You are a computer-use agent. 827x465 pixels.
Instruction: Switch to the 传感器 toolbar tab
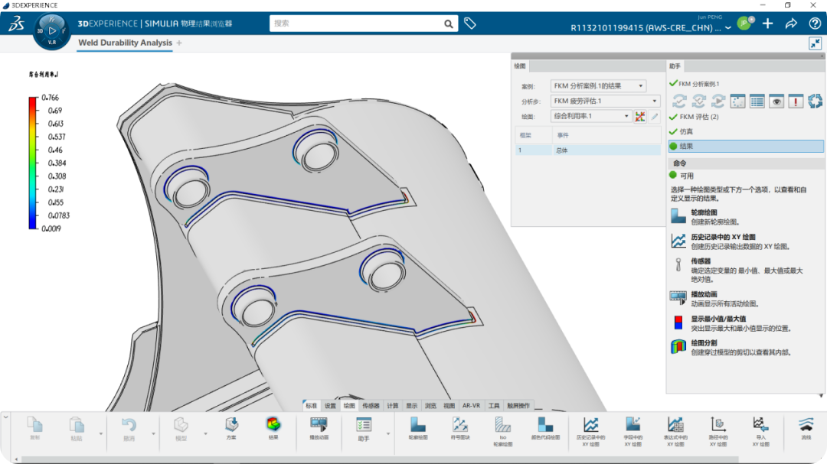tap(371, 405)
